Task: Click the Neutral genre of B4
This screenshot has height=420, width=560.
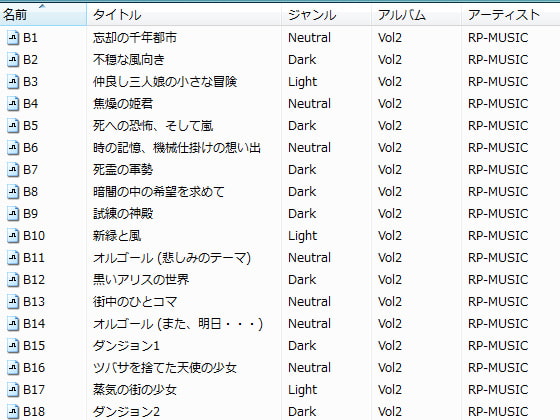Action: (310, 104)
